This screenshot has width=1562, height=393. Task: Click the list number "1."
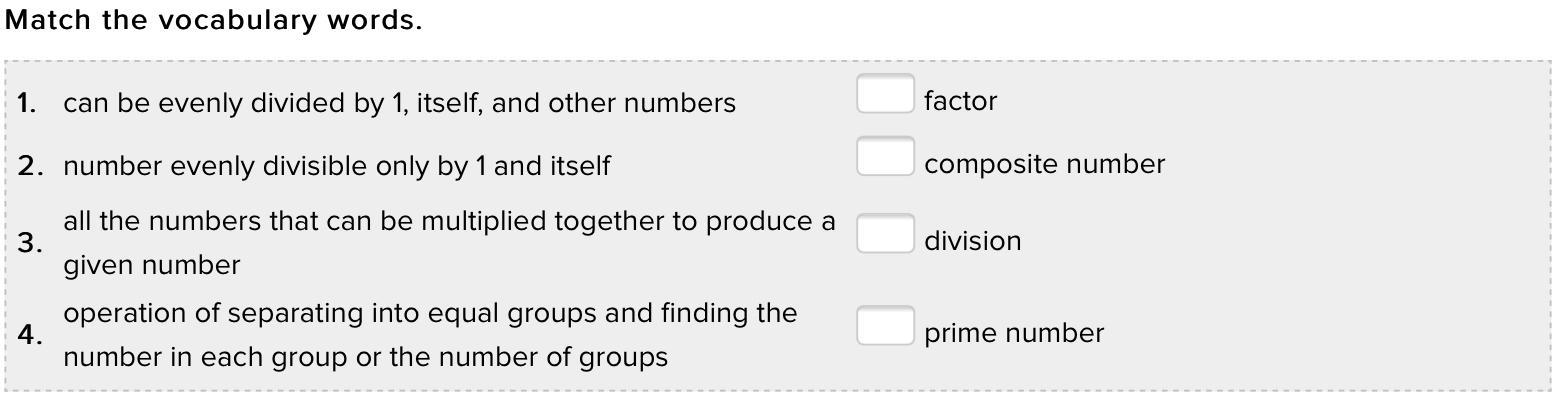click(27, 103)
